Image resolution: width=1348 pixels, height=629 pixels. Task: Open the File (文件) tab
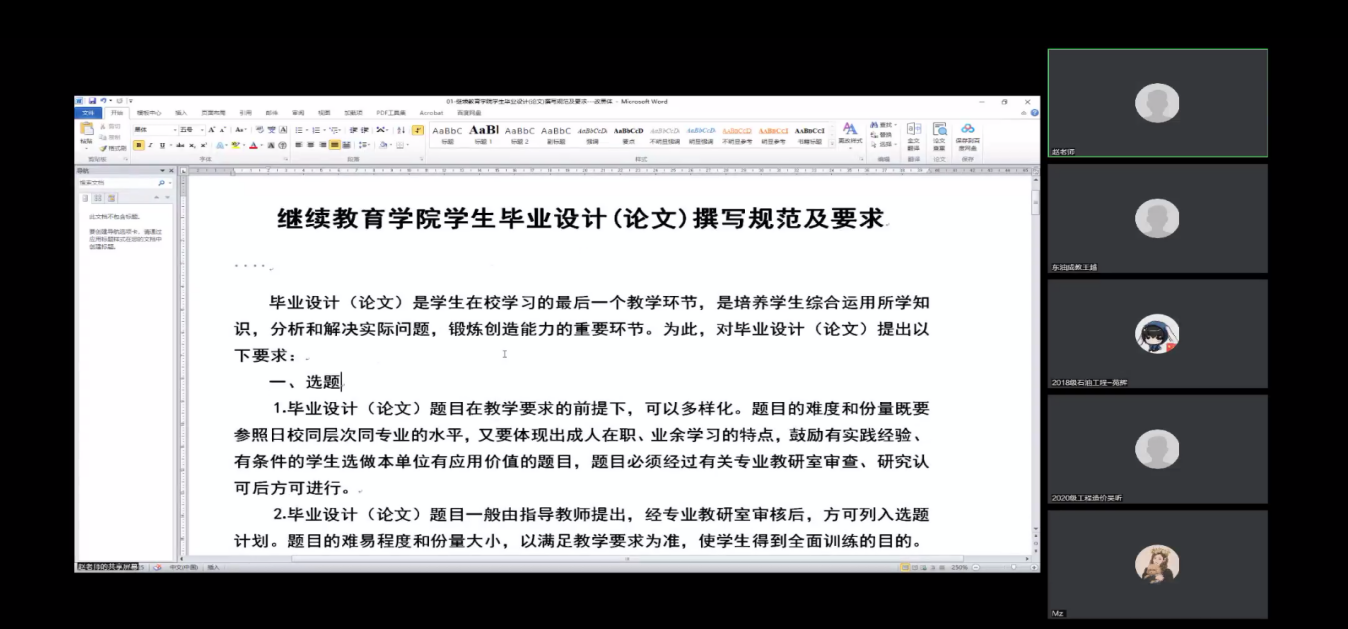tap(89, 113)
